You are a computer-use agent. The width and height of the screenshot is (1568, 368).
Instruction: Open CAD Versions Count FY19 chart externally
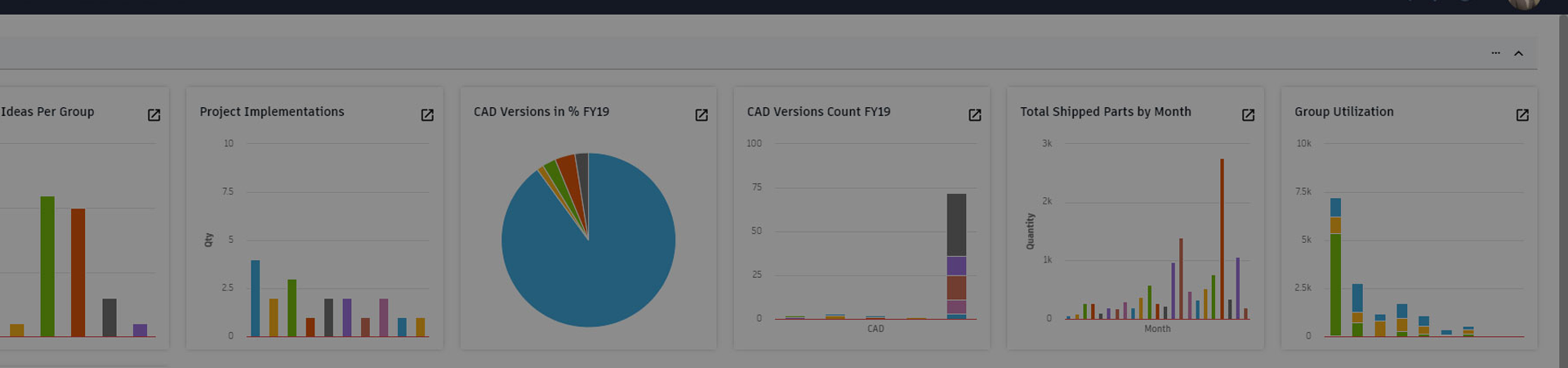975,115
